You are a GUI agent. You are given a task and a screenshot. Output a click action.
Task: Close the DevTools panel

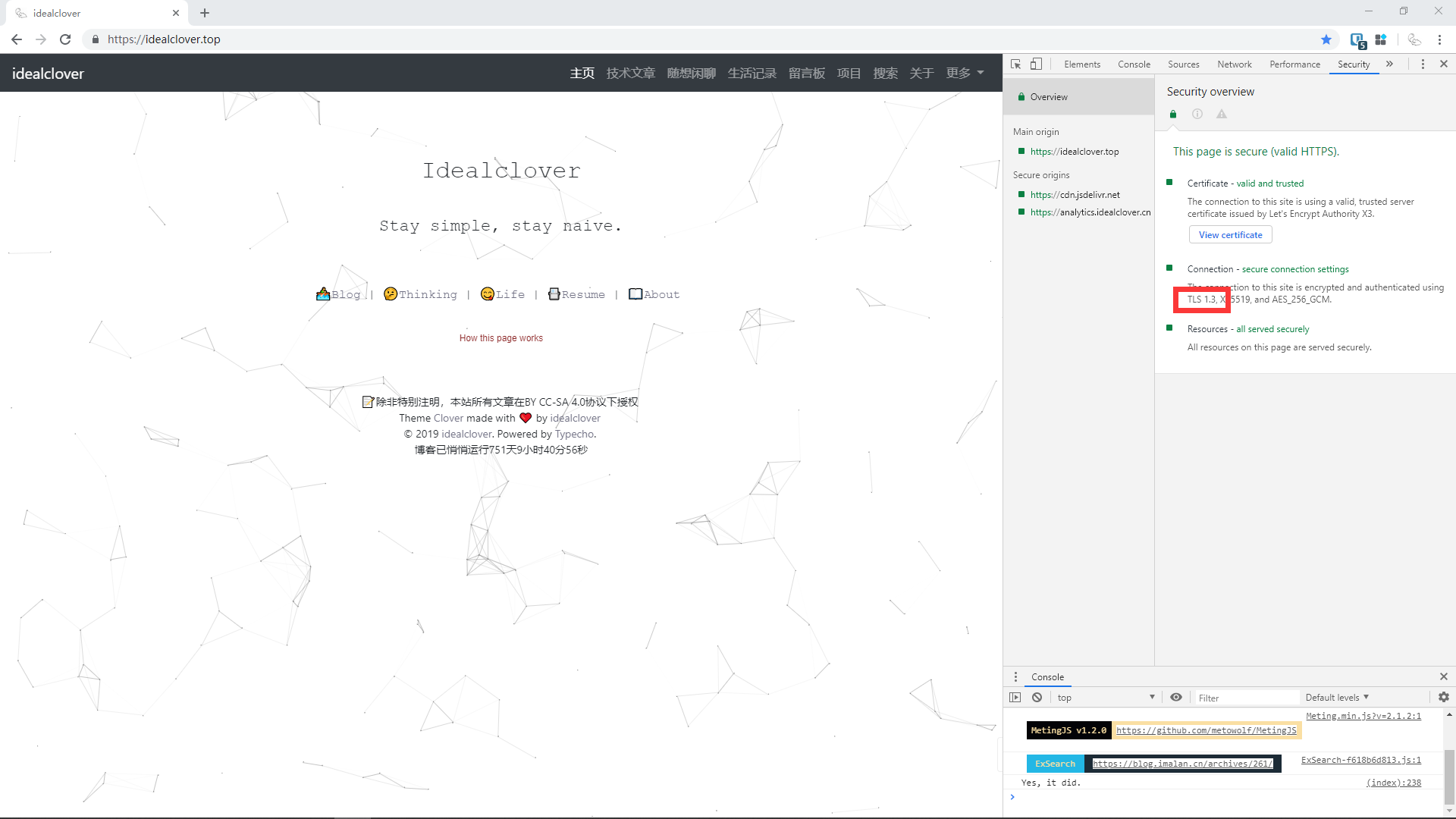tap(1444, 64)
